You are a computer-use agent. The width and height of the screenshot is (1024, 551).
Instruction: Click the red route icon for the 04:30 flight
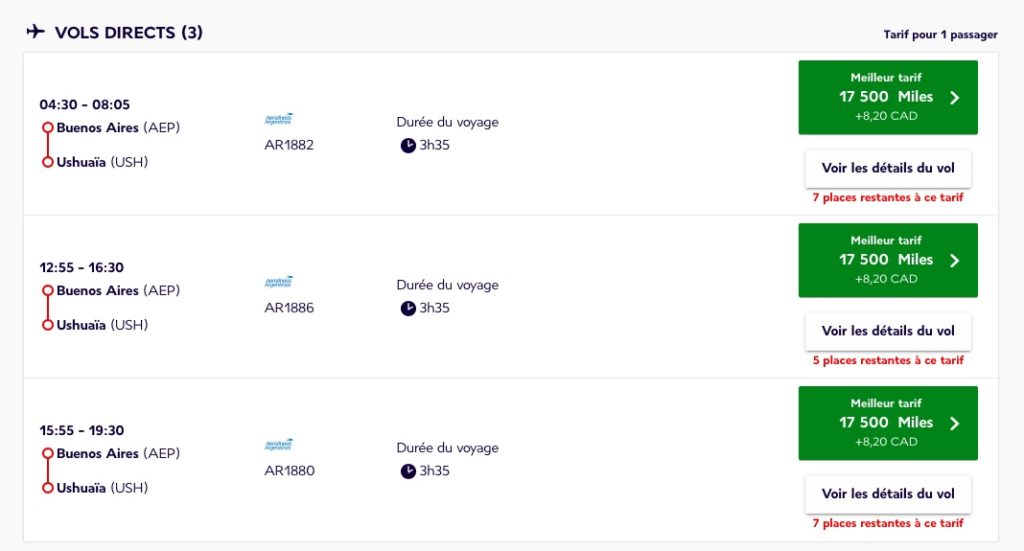[47, 145]
